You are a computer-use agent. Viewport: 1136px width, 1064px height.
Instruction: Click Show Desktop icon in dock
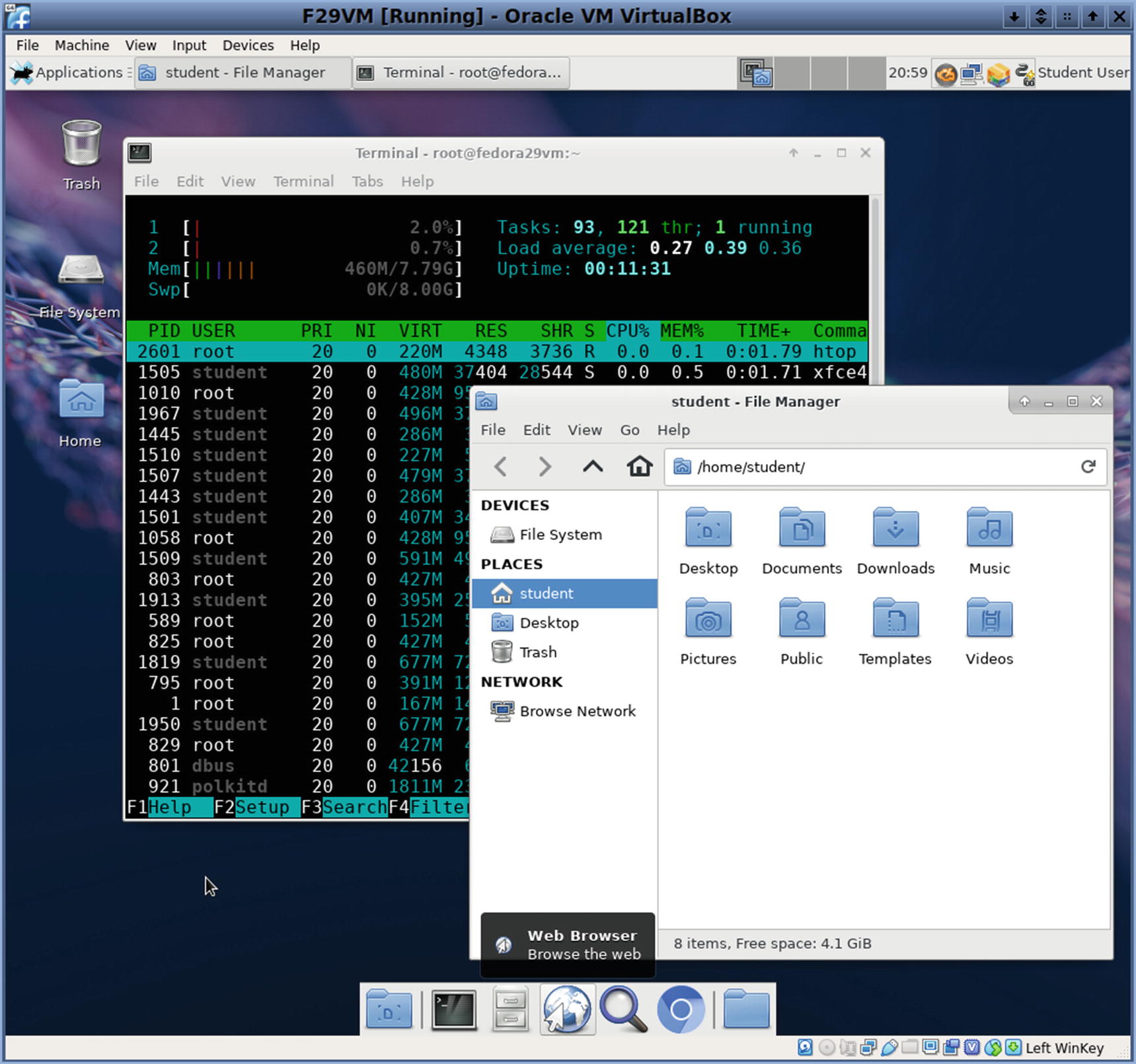[389, 1008]
